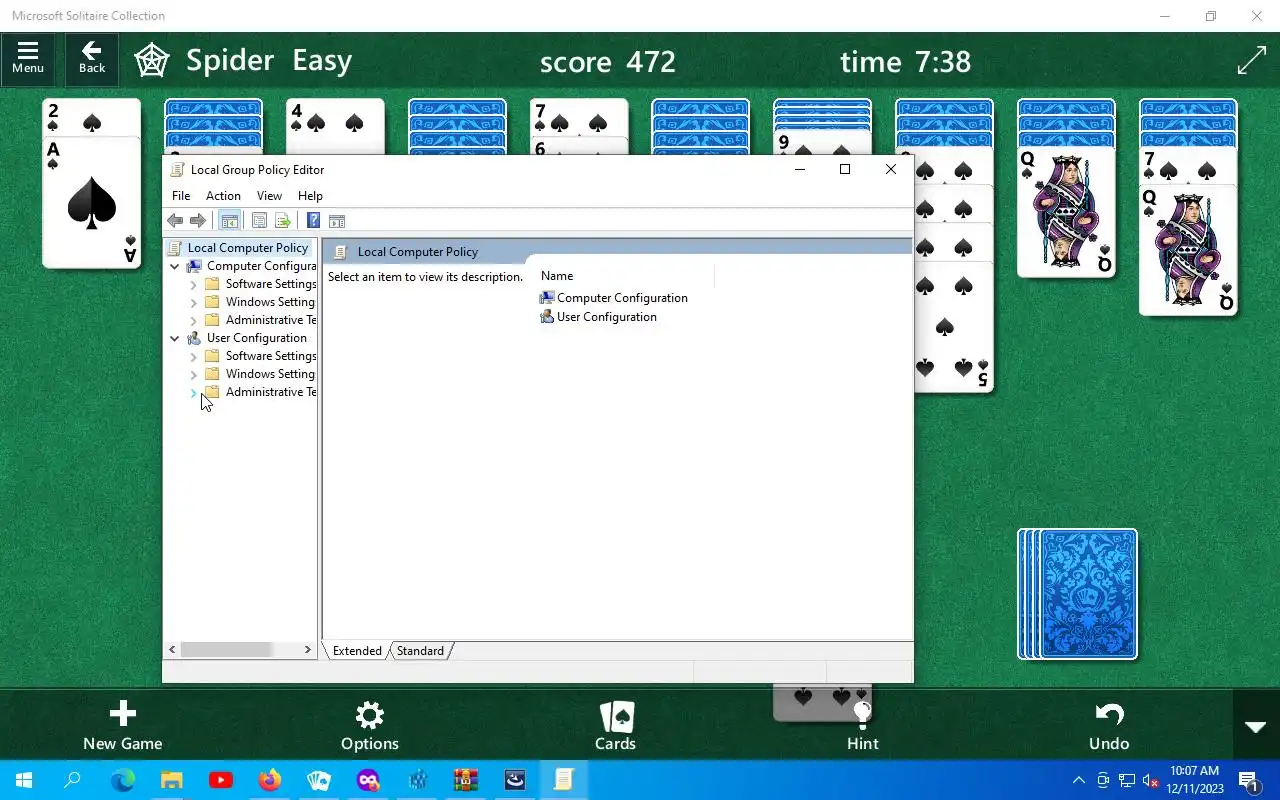Open File Explorer from taskbar
The height and width of the screenshot is (800, 1280).
pos(172,780)
